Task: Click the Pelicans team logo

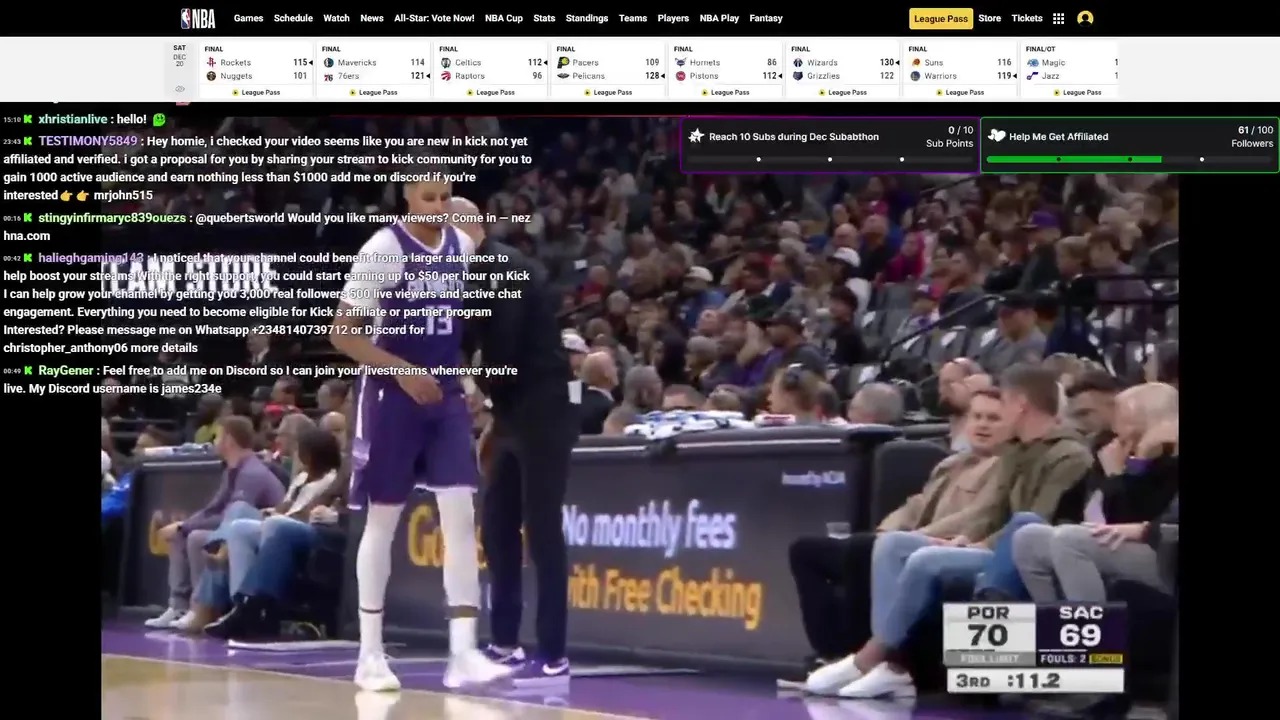Action: (x=564, y=76)
